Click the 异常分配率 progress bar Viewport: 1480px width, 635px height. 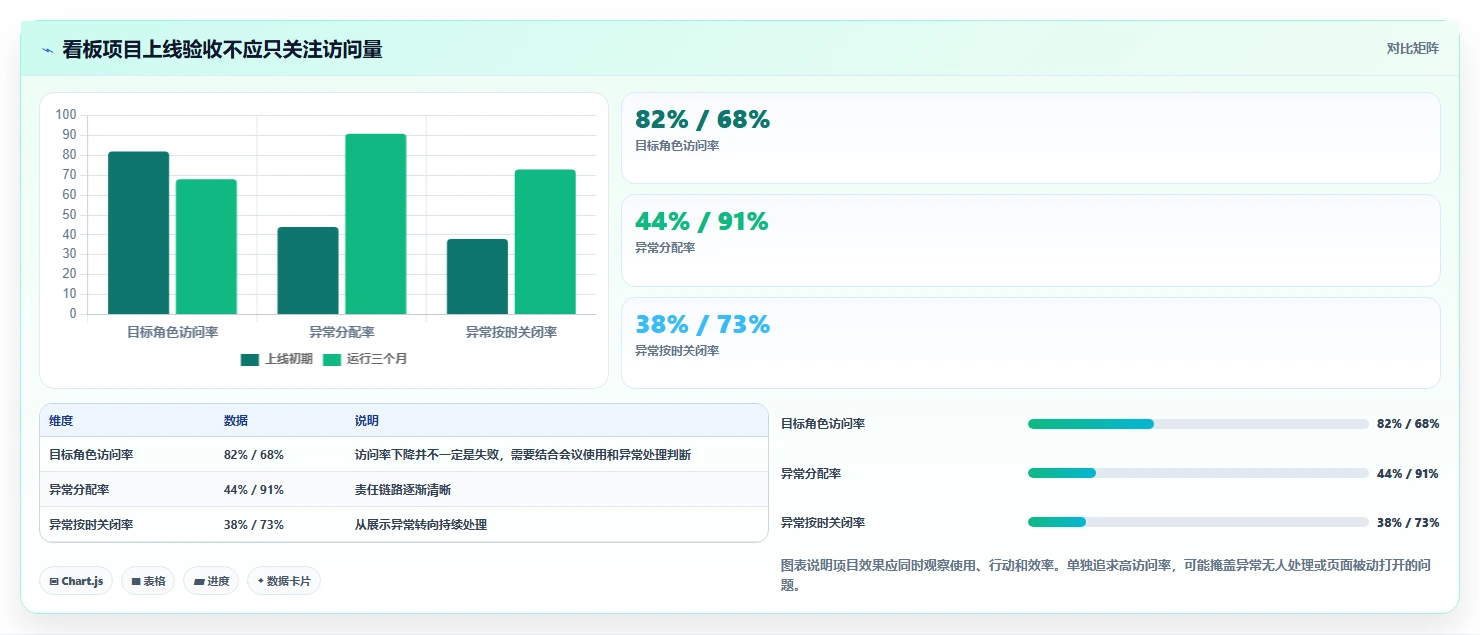coord(1198,473)
